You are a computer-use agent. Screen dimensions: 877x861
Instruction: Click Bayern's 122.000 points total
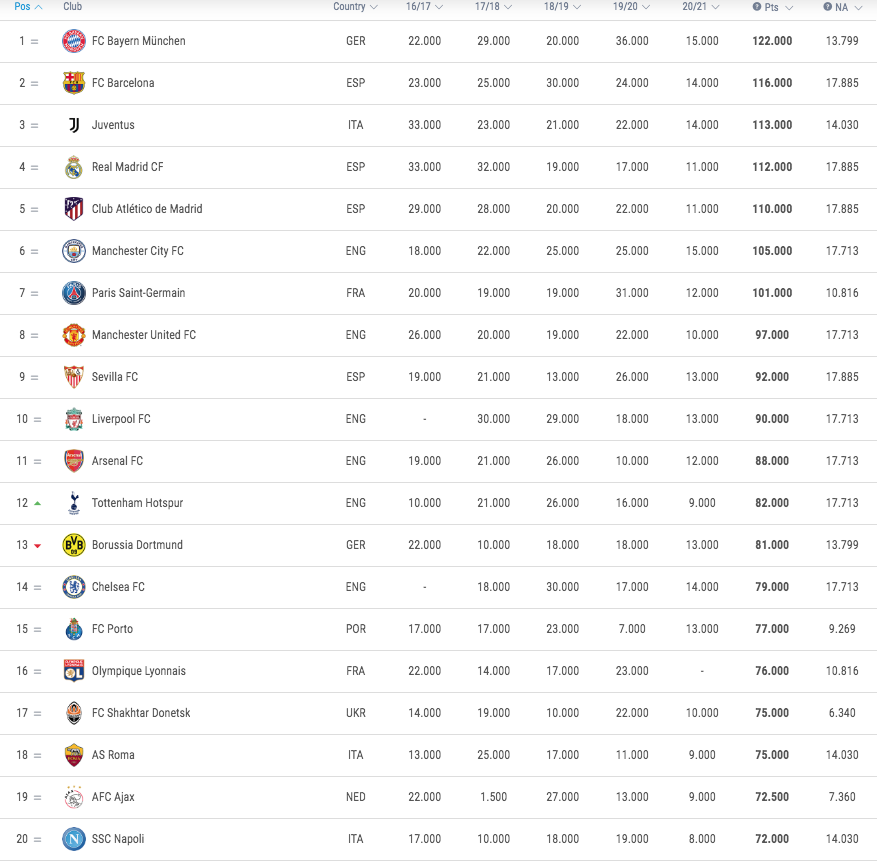point(772,41)
